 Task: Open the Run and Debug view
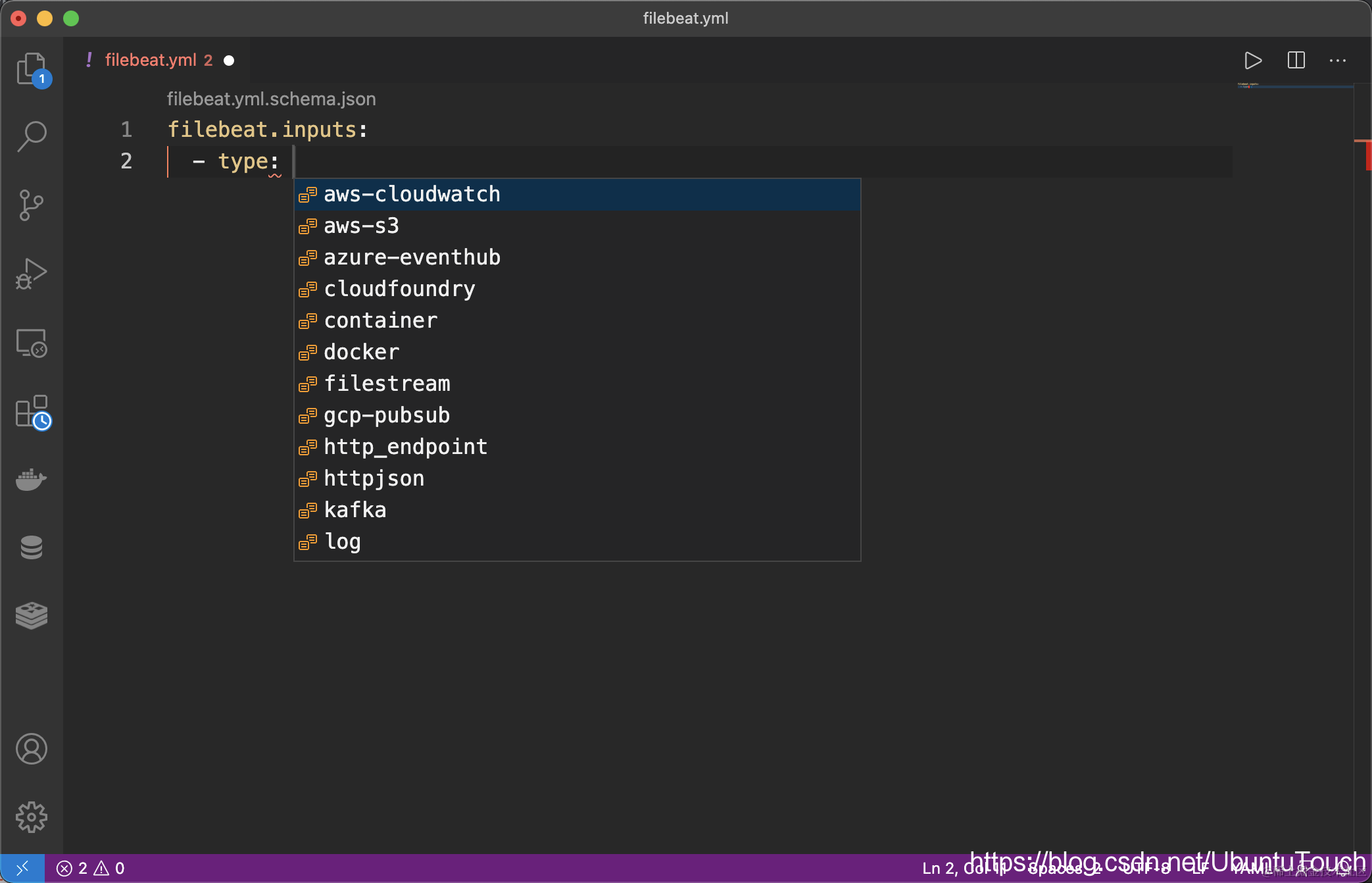[32, 274]
